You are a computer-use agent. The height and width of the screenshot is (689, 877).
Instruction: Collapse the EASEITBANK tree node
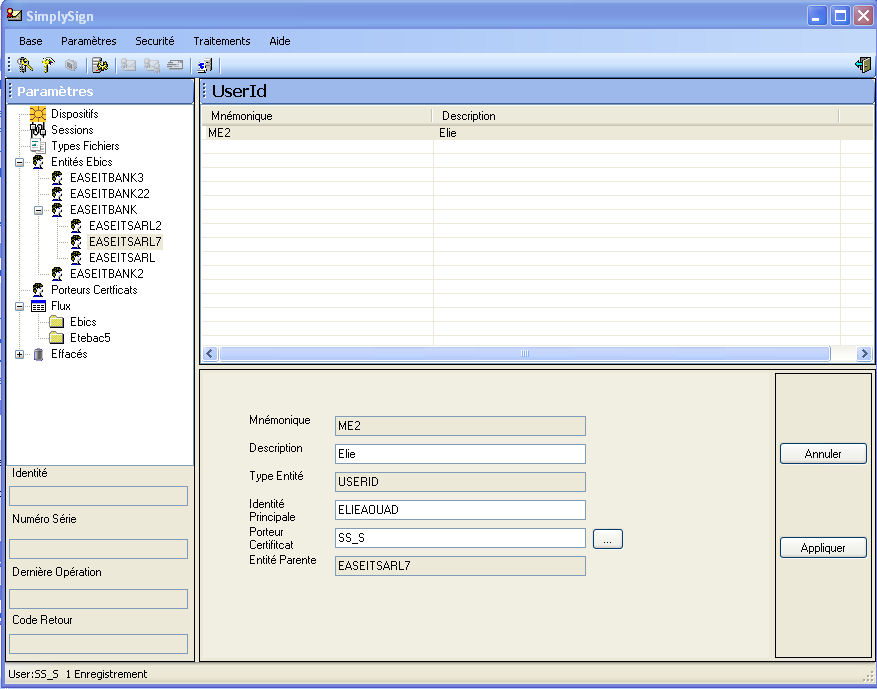[39, 211]
